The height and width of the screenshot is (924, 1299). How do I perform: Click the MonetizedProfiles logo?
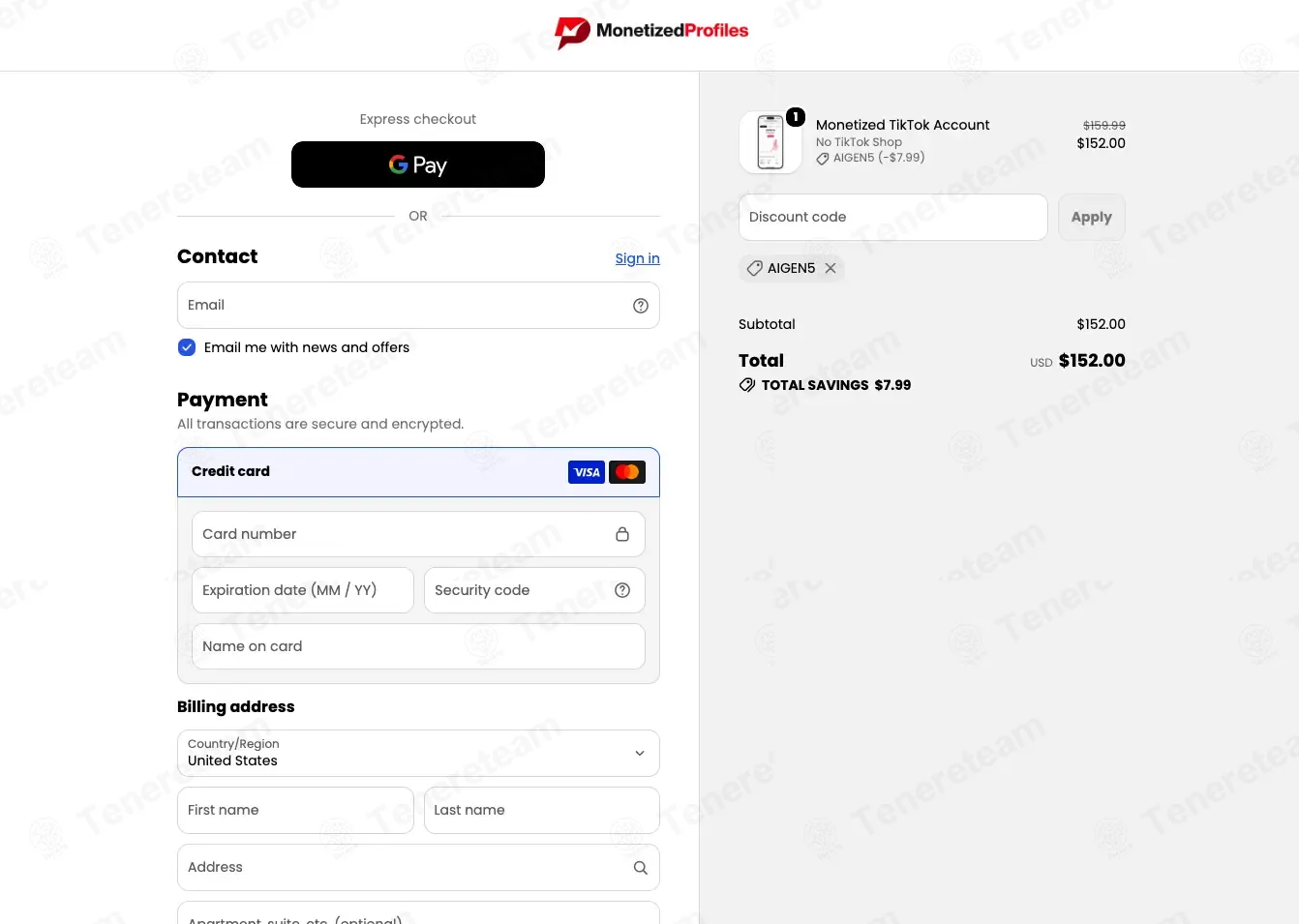650,32
